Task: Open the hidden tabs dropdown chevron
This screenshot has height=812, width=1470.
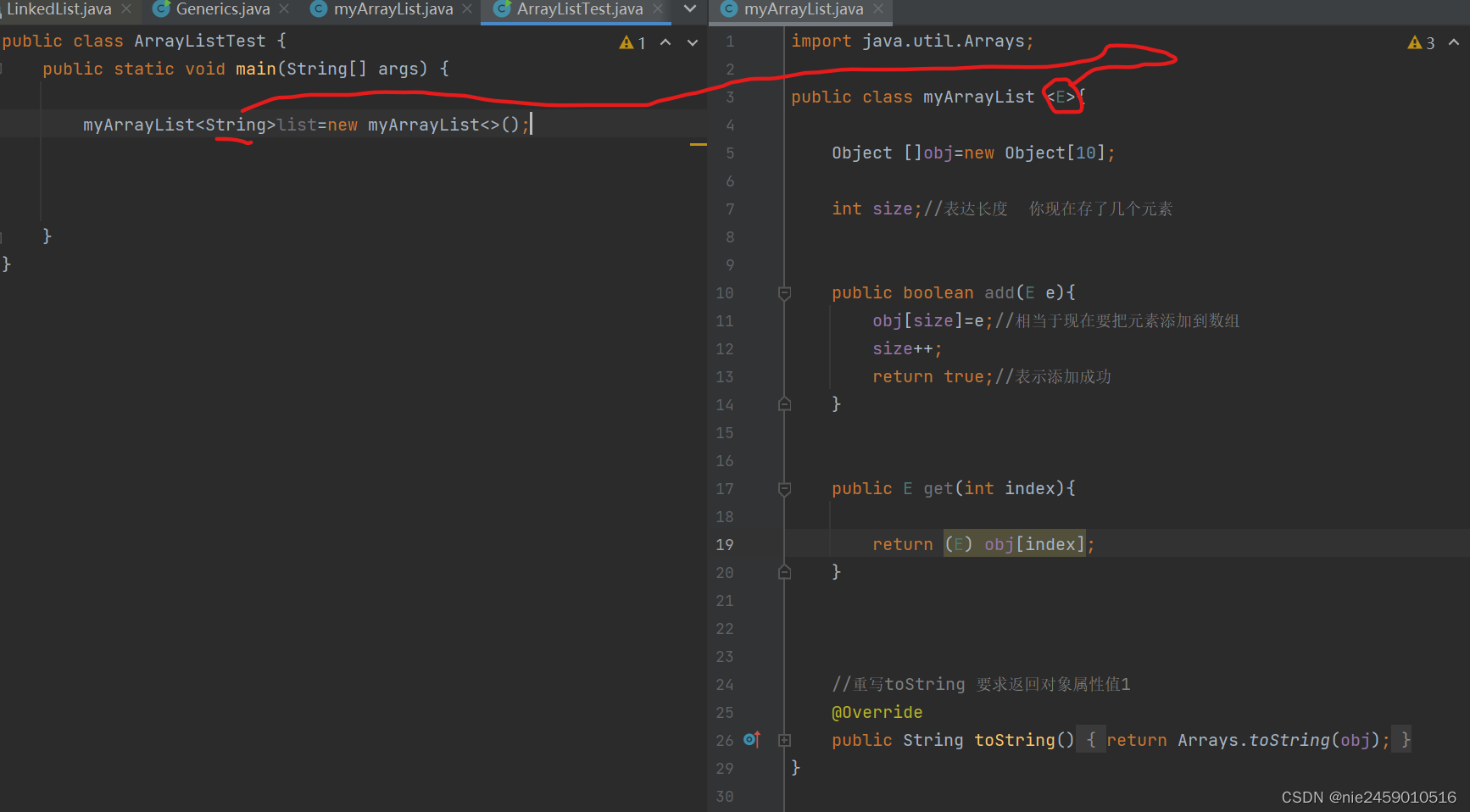Action: tap(690, 9)
